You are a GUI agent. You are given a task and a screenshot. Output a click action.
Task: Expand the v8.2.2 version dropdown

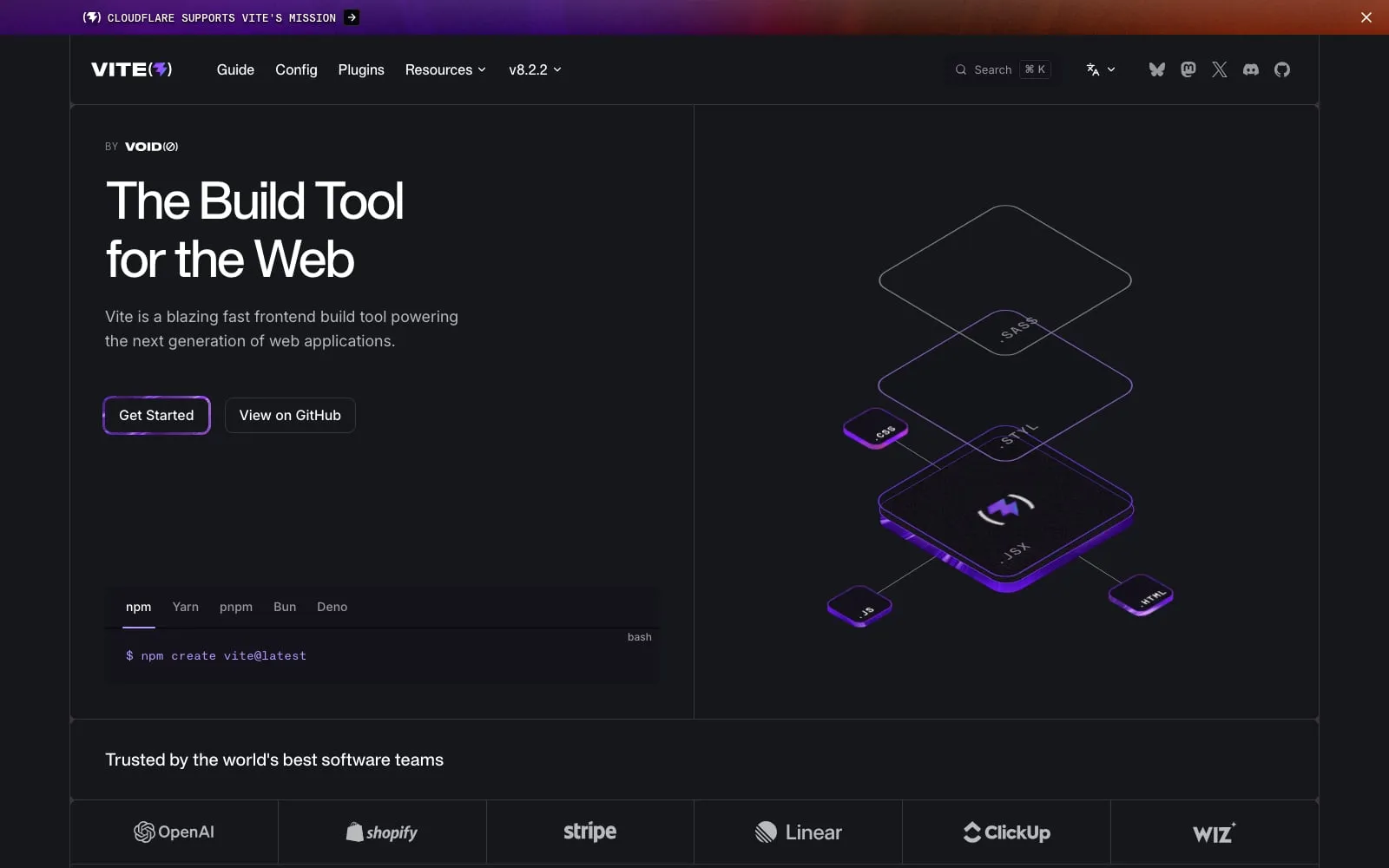click(x=535, y=69)
